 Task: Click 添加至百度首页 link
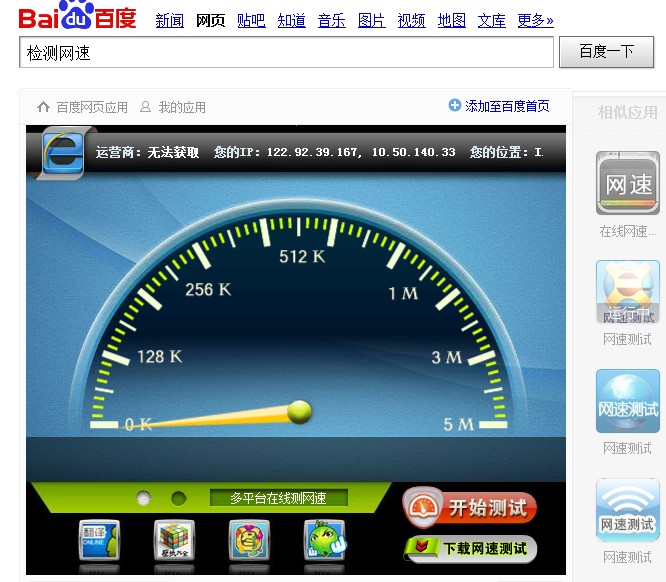pos(507,106)
